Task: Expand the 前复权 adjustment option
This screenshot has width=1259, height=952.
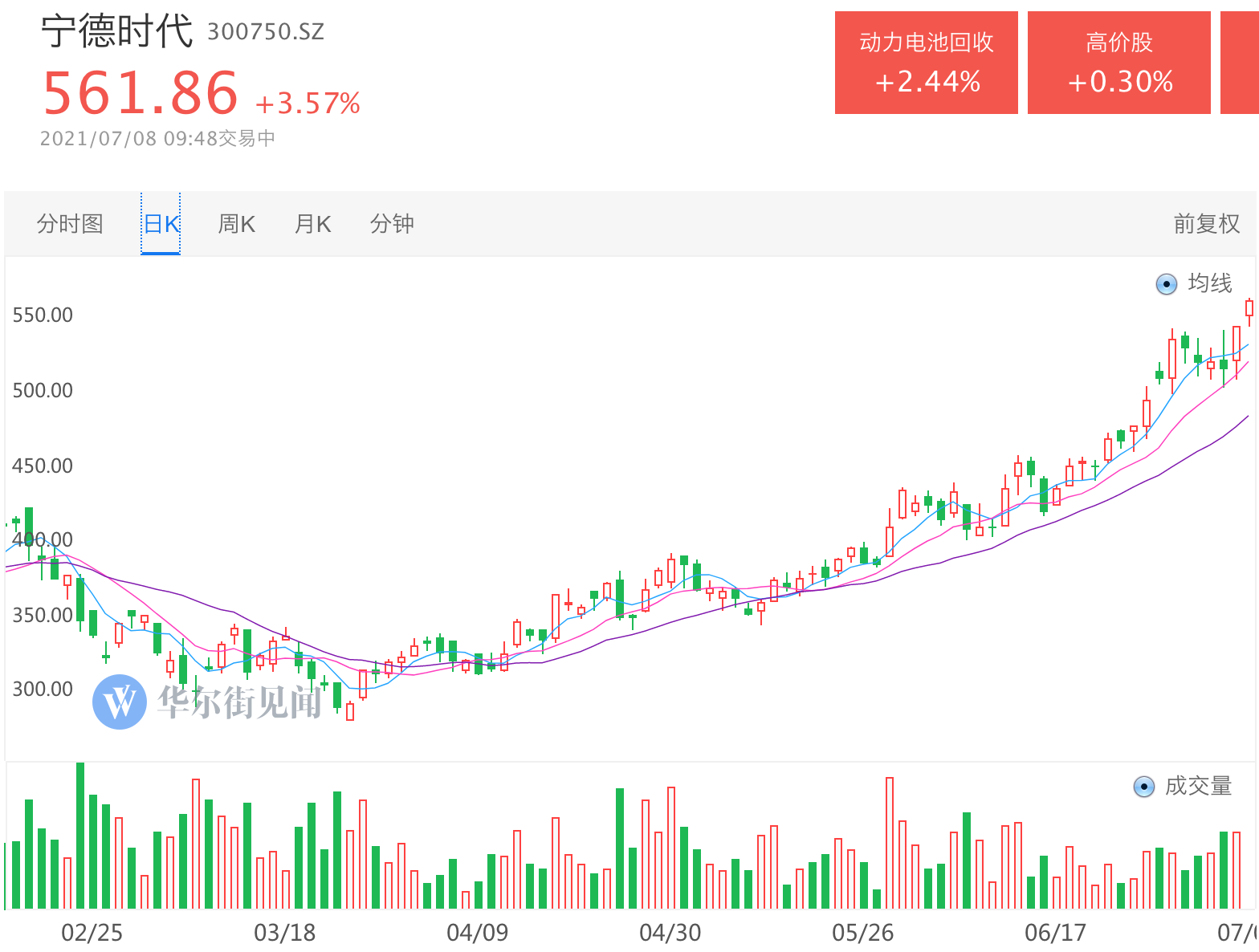Action: pyautogui.click(x=1206, y=224)
